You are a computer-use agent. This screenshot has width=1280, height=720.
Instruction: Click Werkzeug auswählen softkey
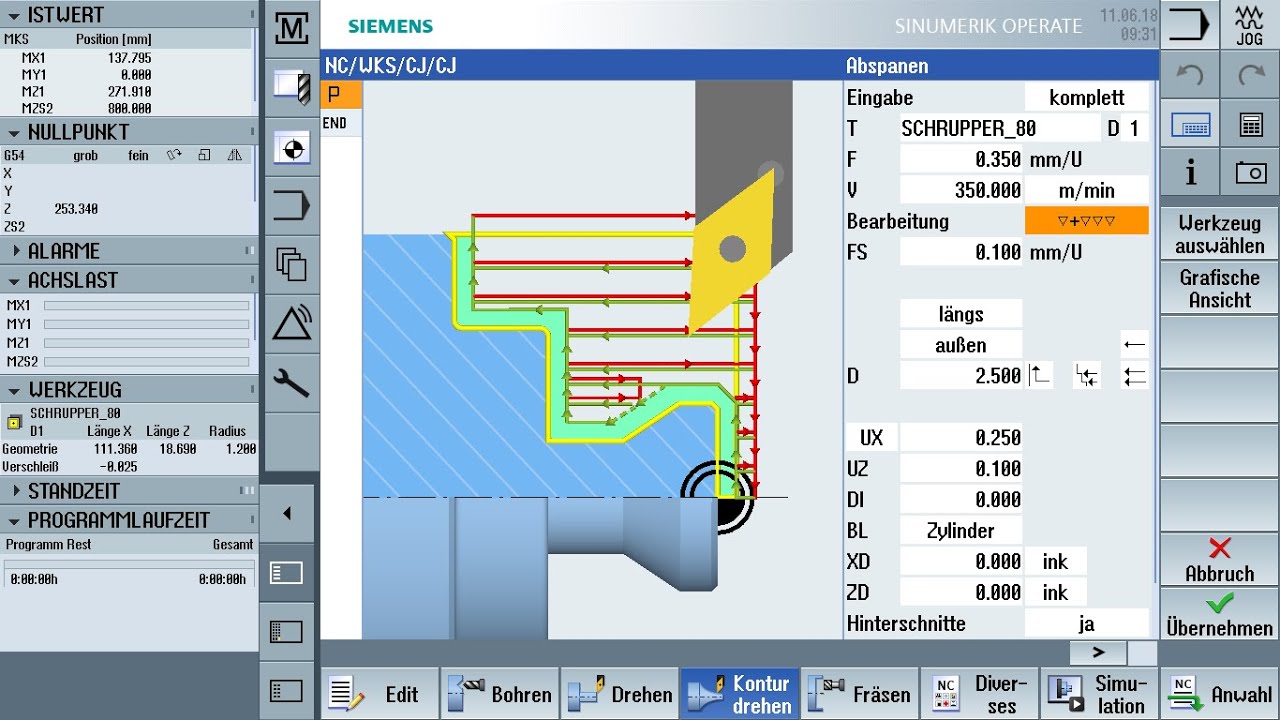pos(1219,234)
